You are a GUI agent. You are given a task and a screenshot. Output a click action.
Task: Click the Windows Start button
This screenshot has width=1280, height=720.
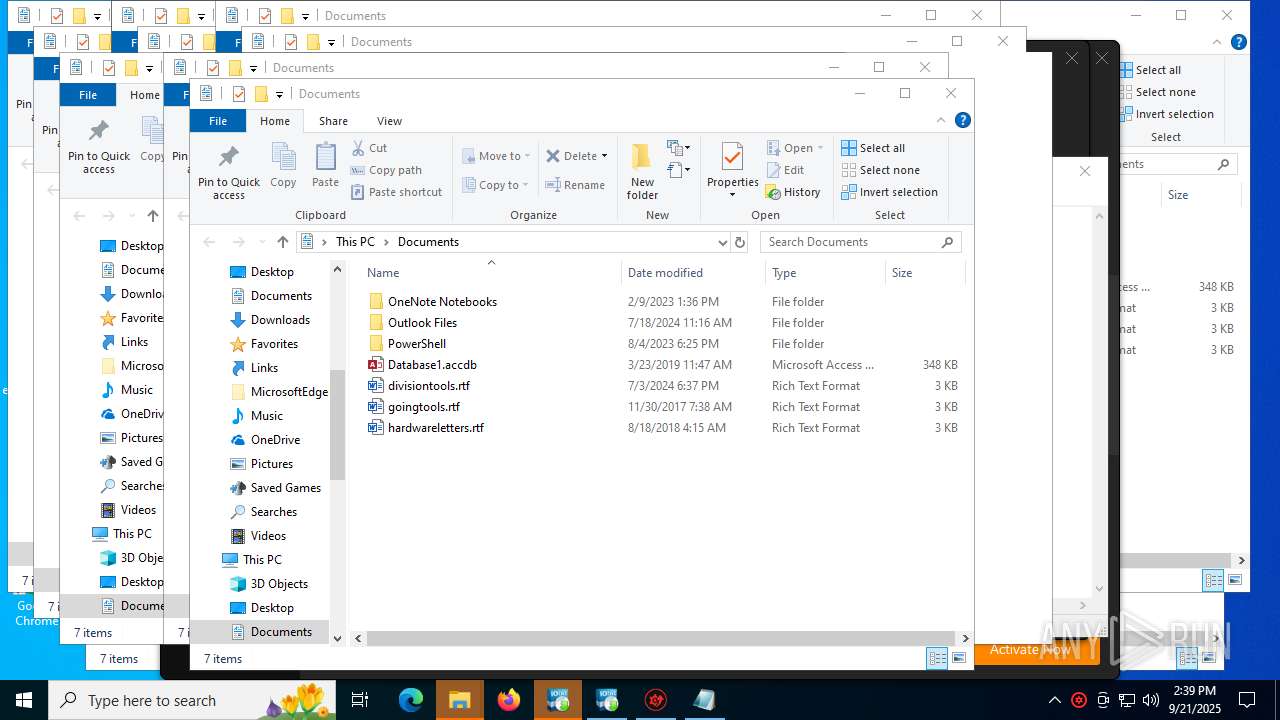click(24, 700)
